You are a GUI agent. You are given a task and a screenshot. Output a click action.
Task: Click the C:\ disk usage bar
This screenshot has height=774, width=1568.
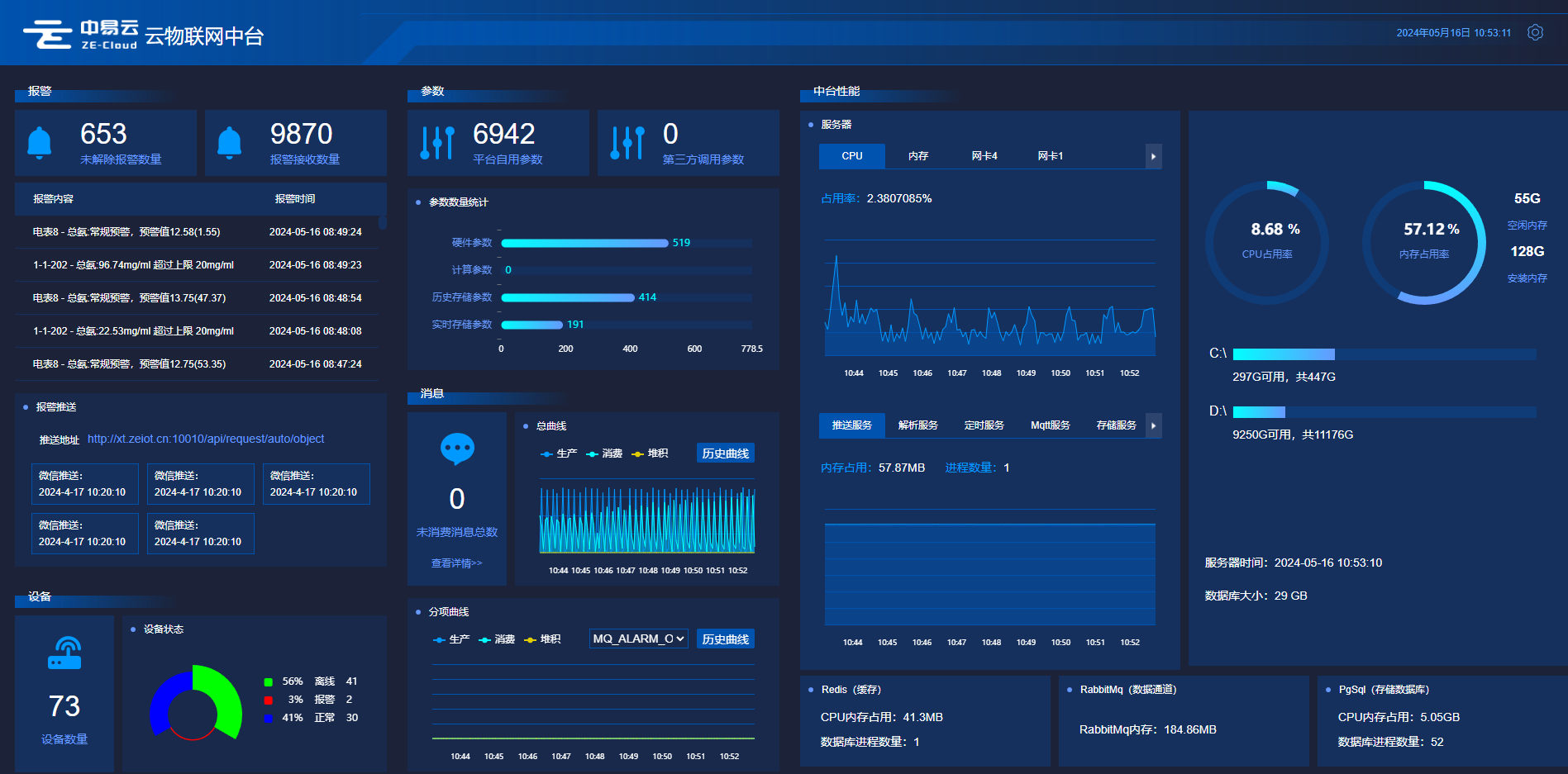[x=1385, y=354]
